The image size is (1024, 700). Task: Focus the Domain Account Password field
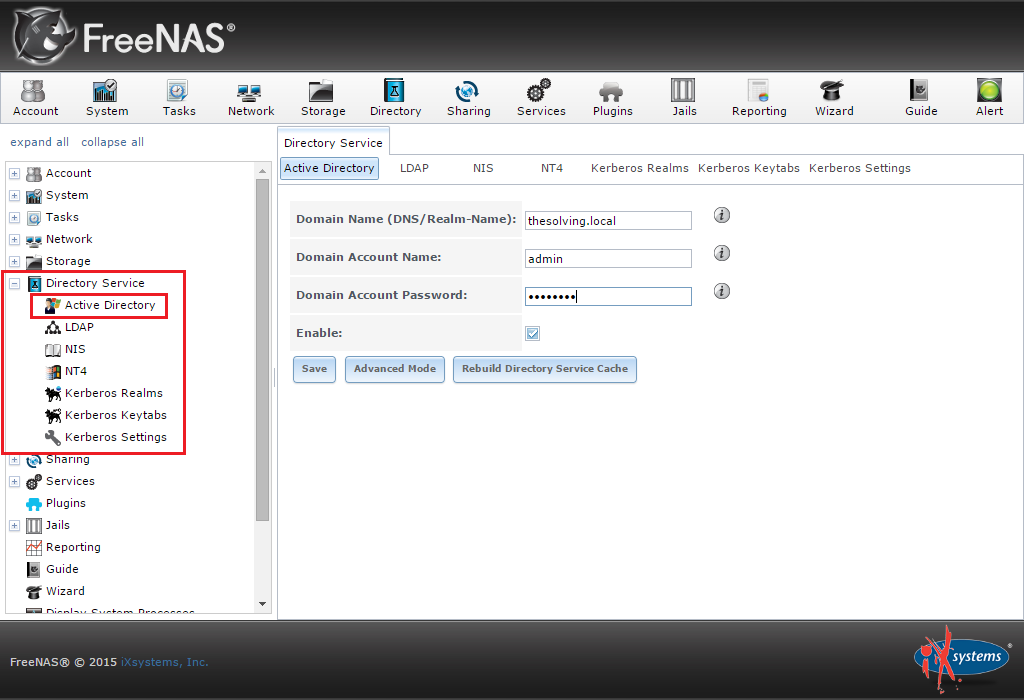[x=608, y=296]
